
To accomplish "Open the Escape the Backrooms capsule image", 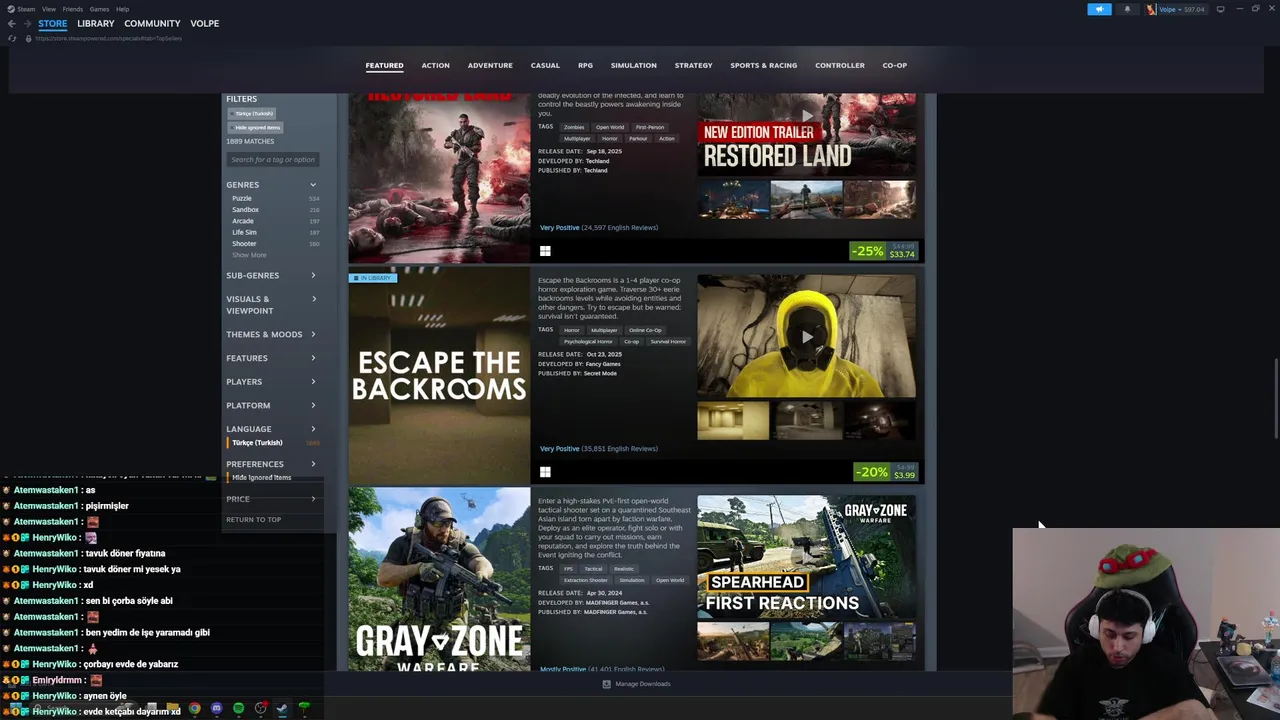I will click(x=439, y=376).
